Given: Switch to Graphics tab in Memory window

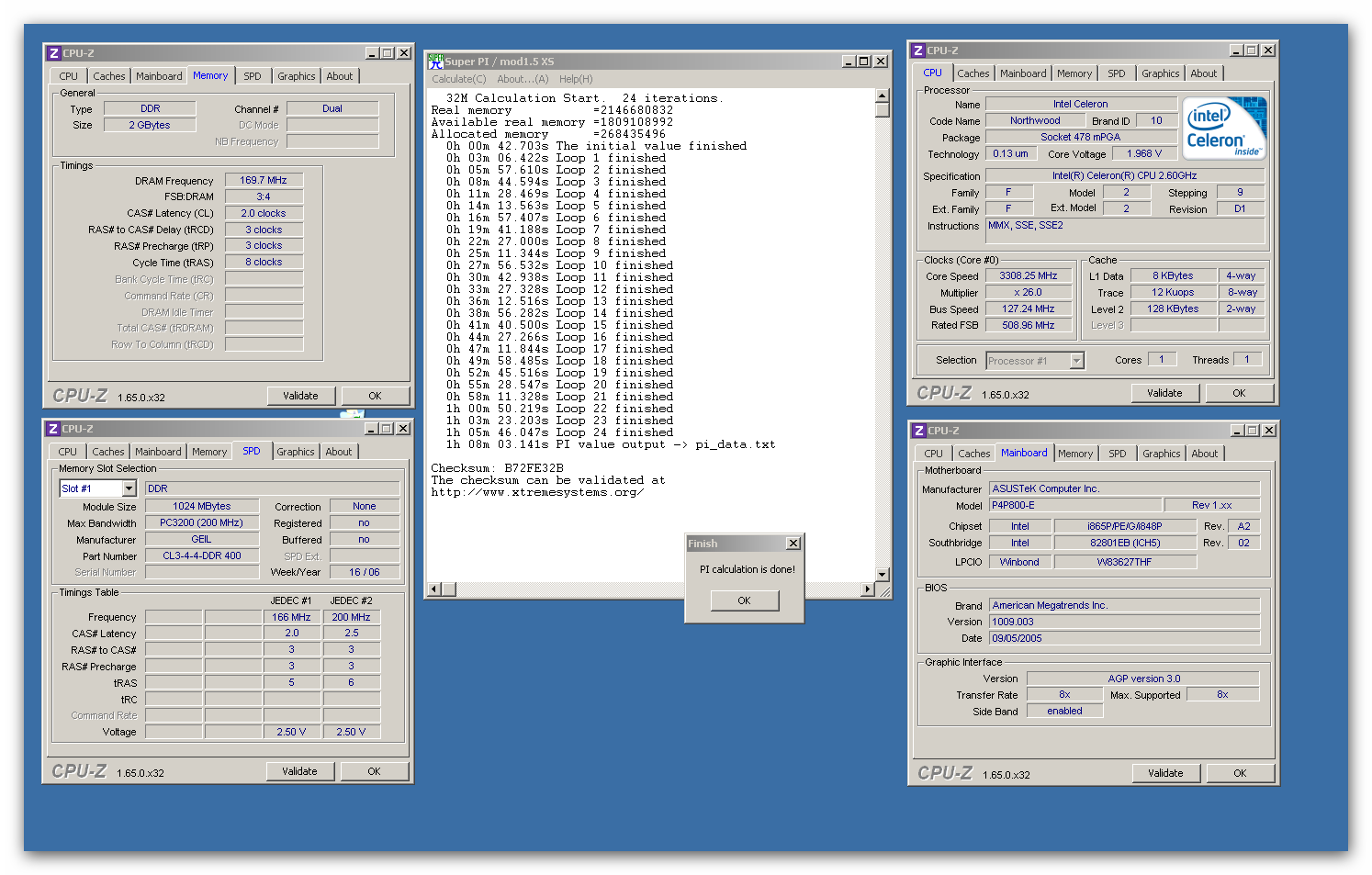Looking at the screenshot, I should pyautogui.click(x=296, y=76).
